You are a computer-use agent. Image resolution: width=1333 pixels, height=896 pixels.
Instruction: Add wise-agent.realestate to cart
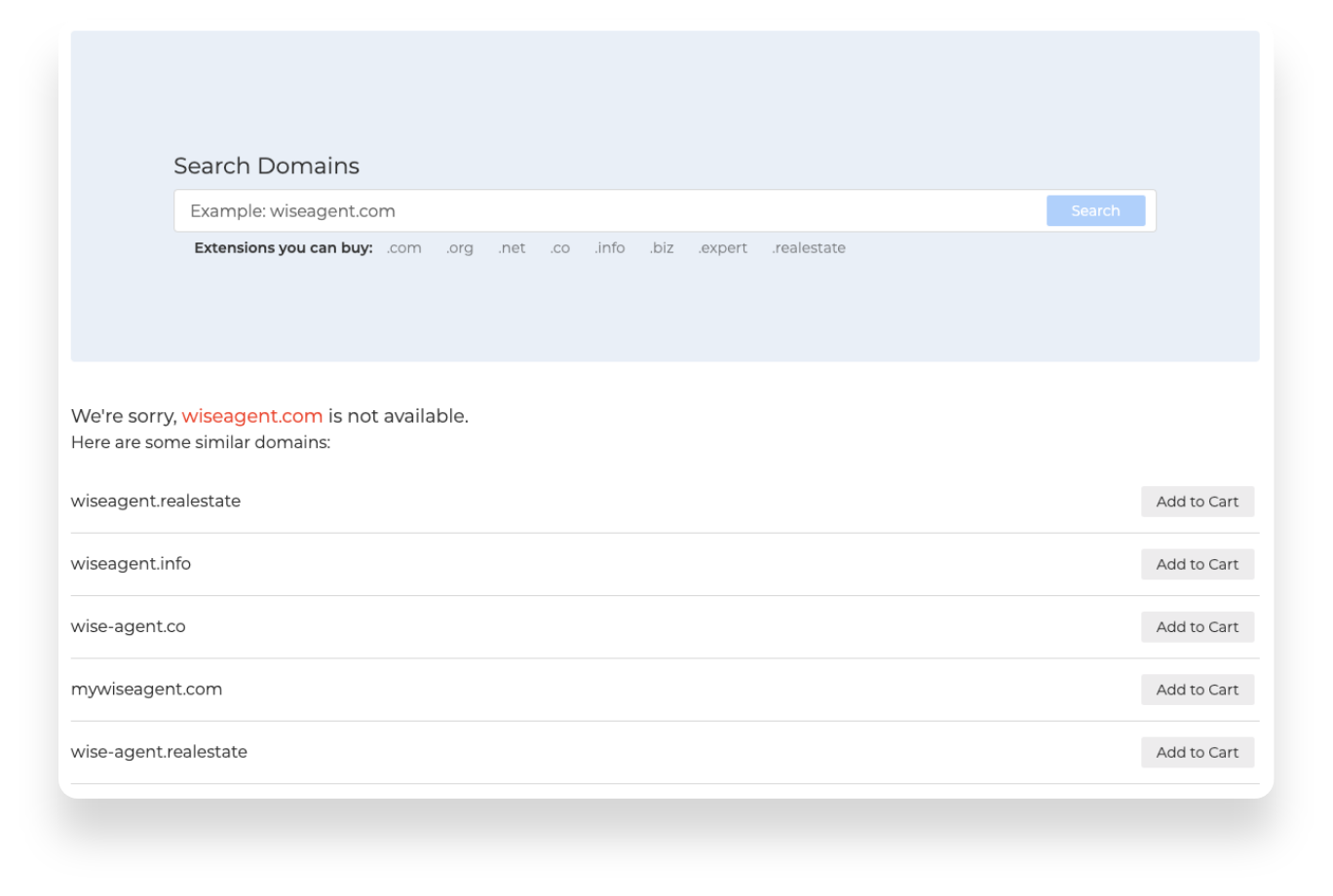tap(1198, 752)
